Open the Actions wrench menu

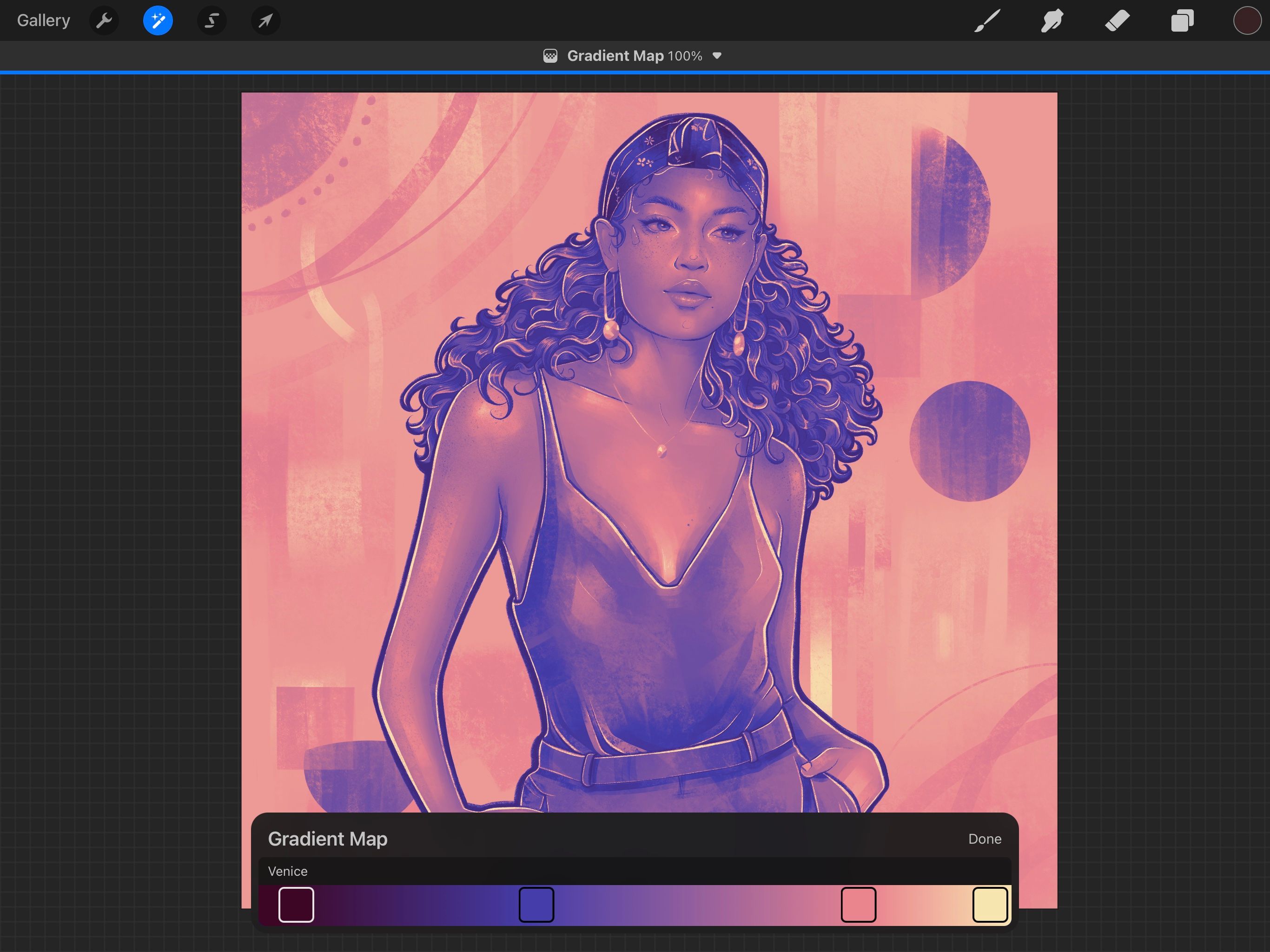tap(104, 20)
